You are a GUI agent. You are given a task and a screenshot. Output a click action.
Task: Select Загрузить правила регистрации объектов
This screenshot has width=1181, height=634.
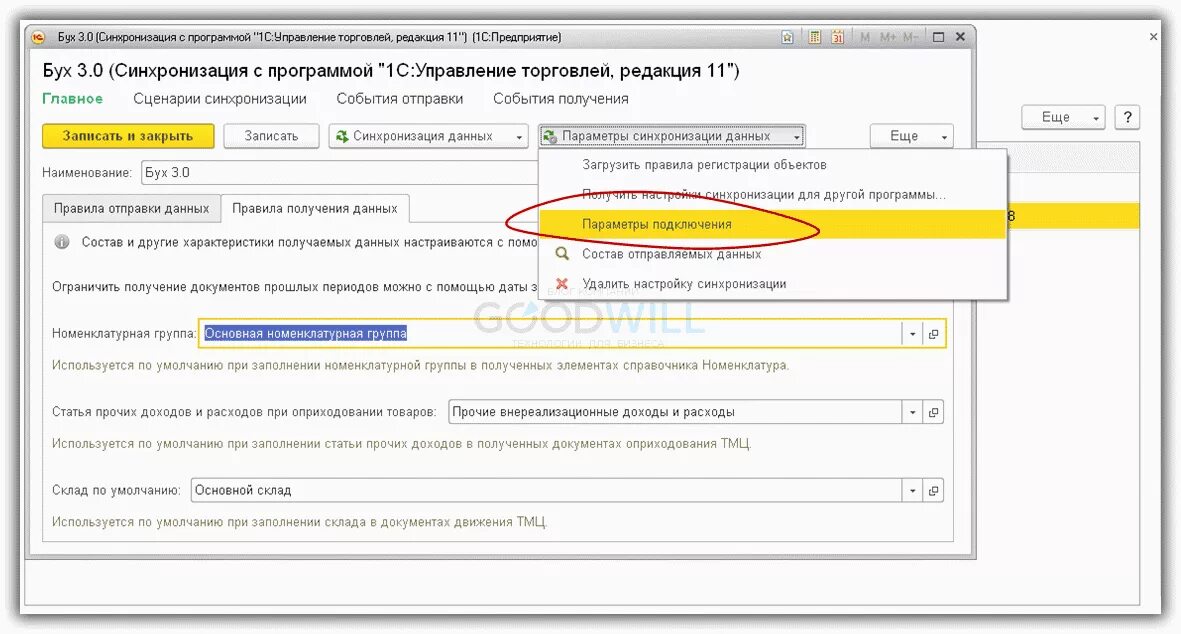click(773, 165)
